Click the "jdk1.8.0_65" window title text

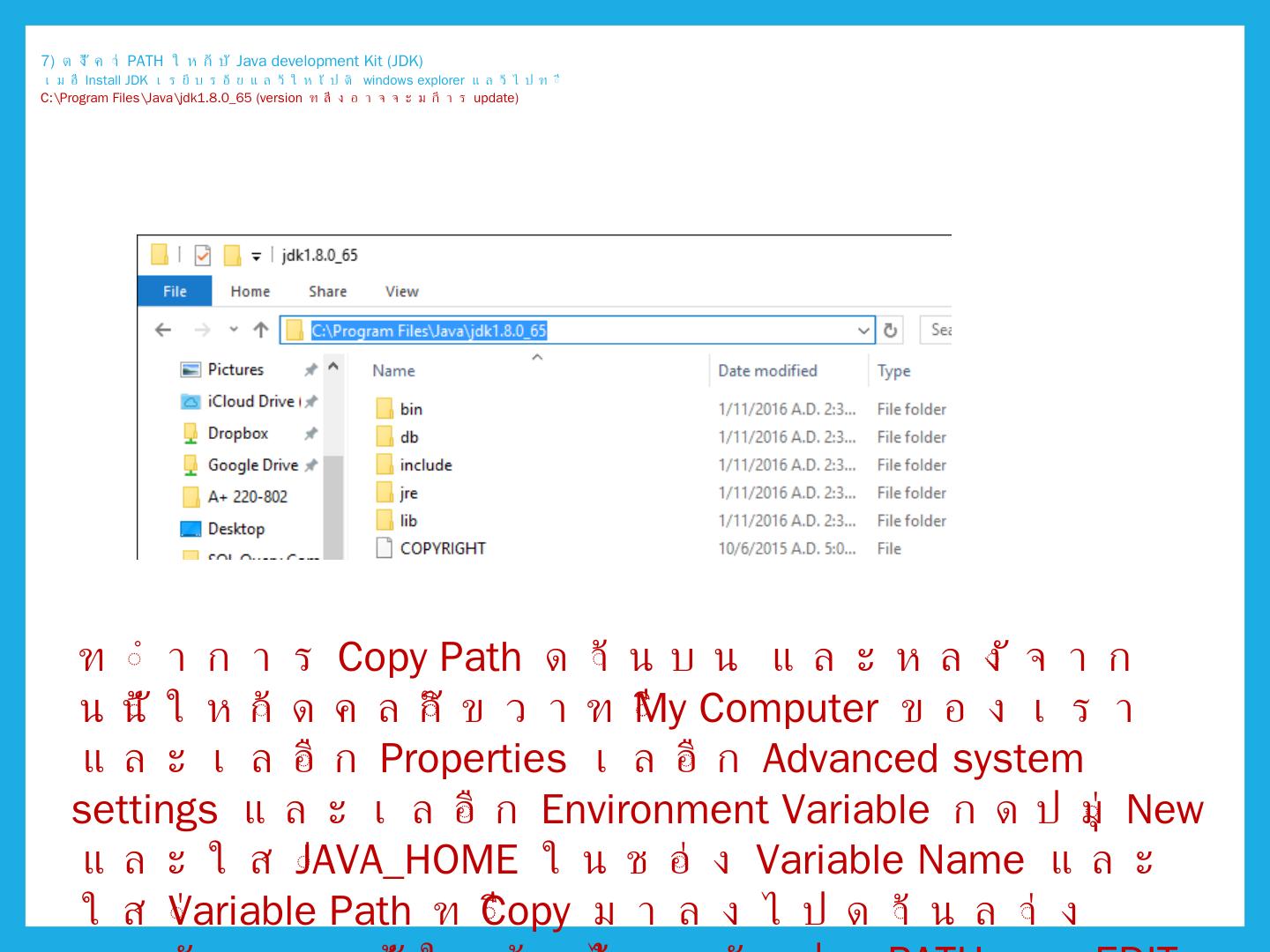[319, 256]
